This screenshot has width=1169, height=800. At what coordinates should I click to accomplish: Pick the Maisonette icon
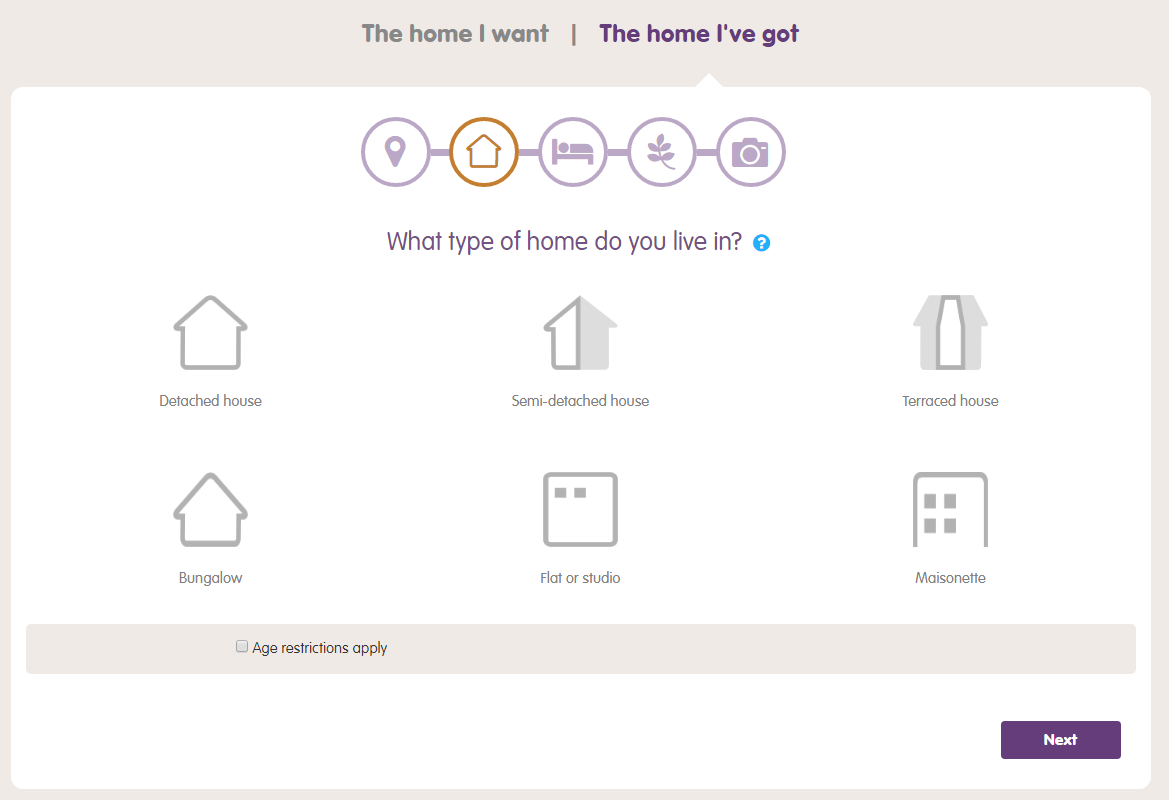(950, 510)
